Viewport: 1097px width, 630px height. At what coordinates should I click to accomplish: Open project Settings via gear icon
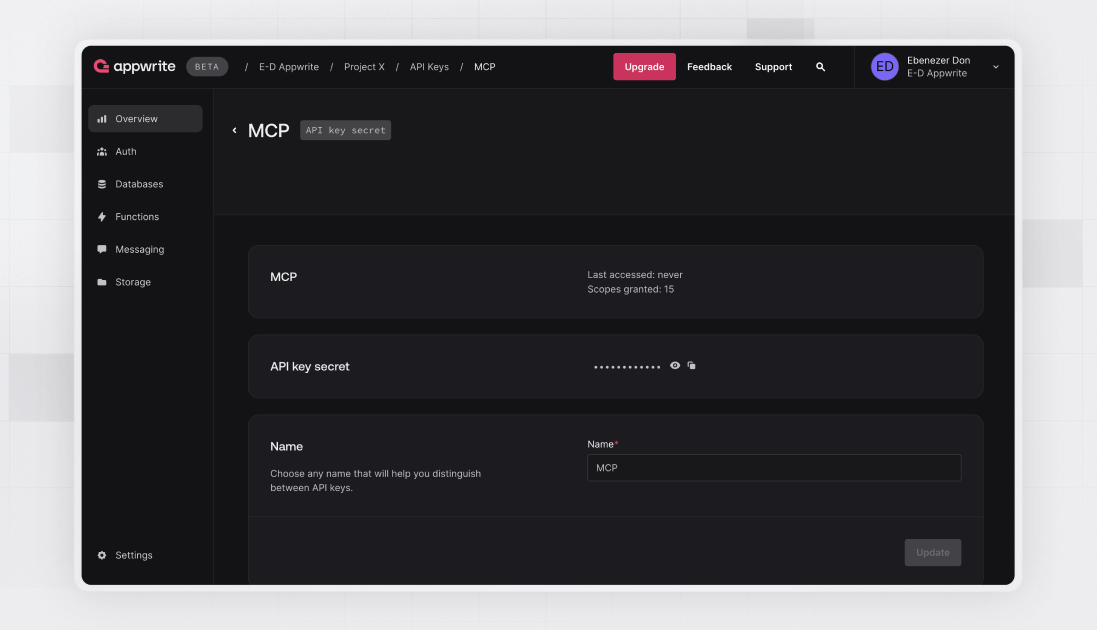coord(101,554)
